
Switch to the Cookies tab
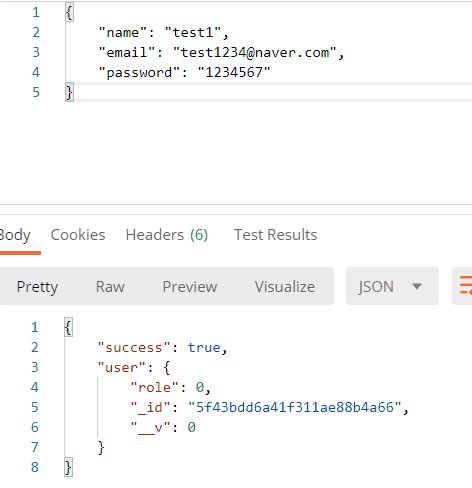(78, 235)
